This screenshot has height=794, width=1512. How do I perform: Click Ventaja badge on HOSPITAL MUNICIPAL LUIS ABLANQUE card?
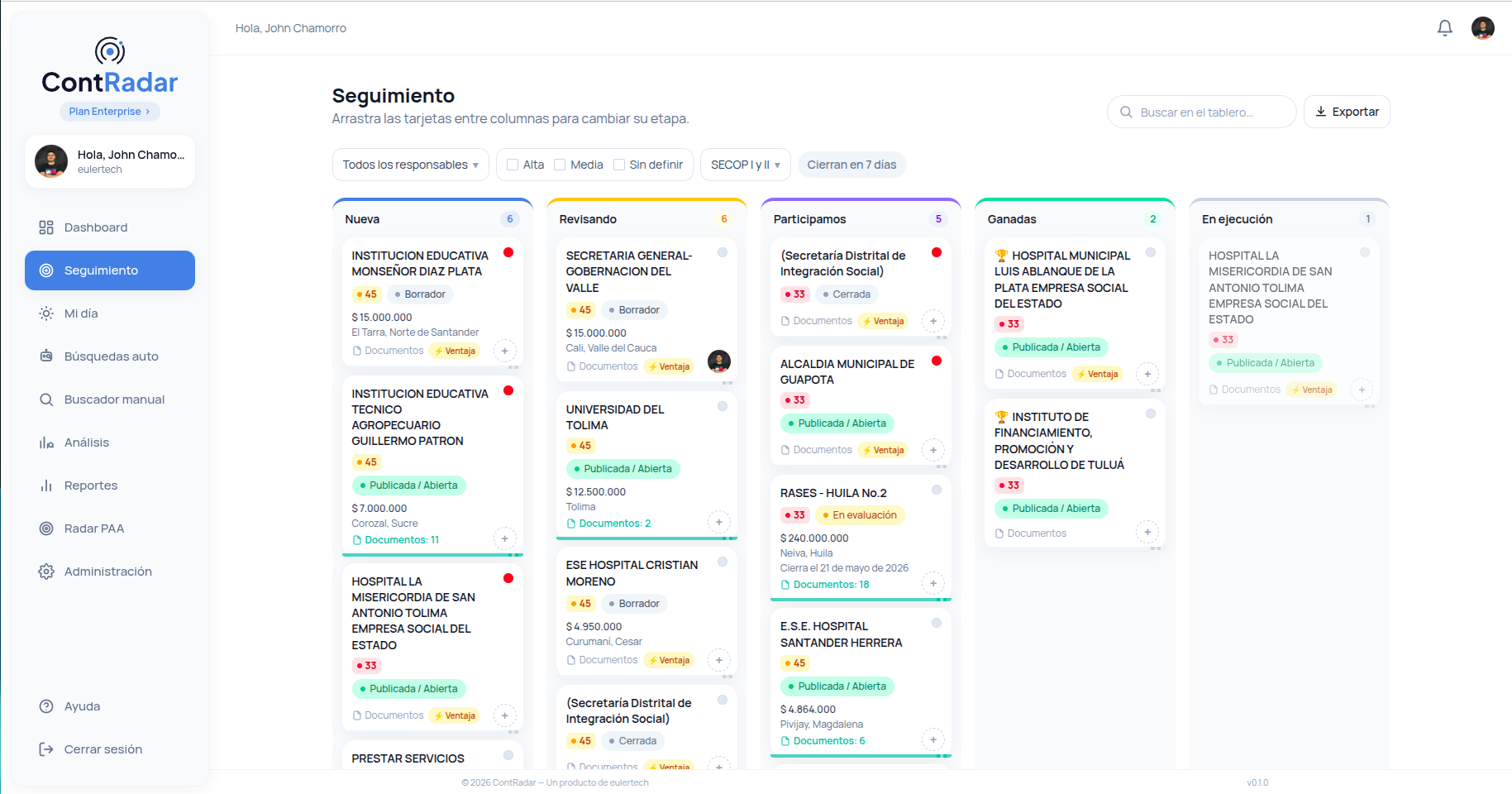tap(1097, 374)
